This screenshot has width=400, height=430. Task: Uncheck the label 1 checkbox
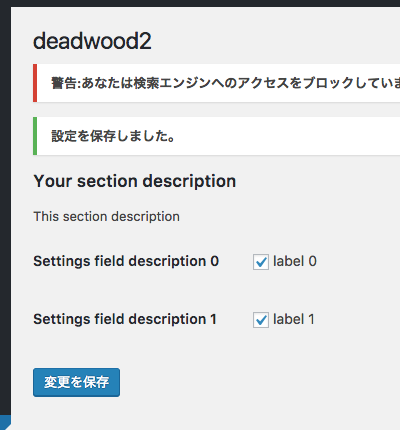261,320
